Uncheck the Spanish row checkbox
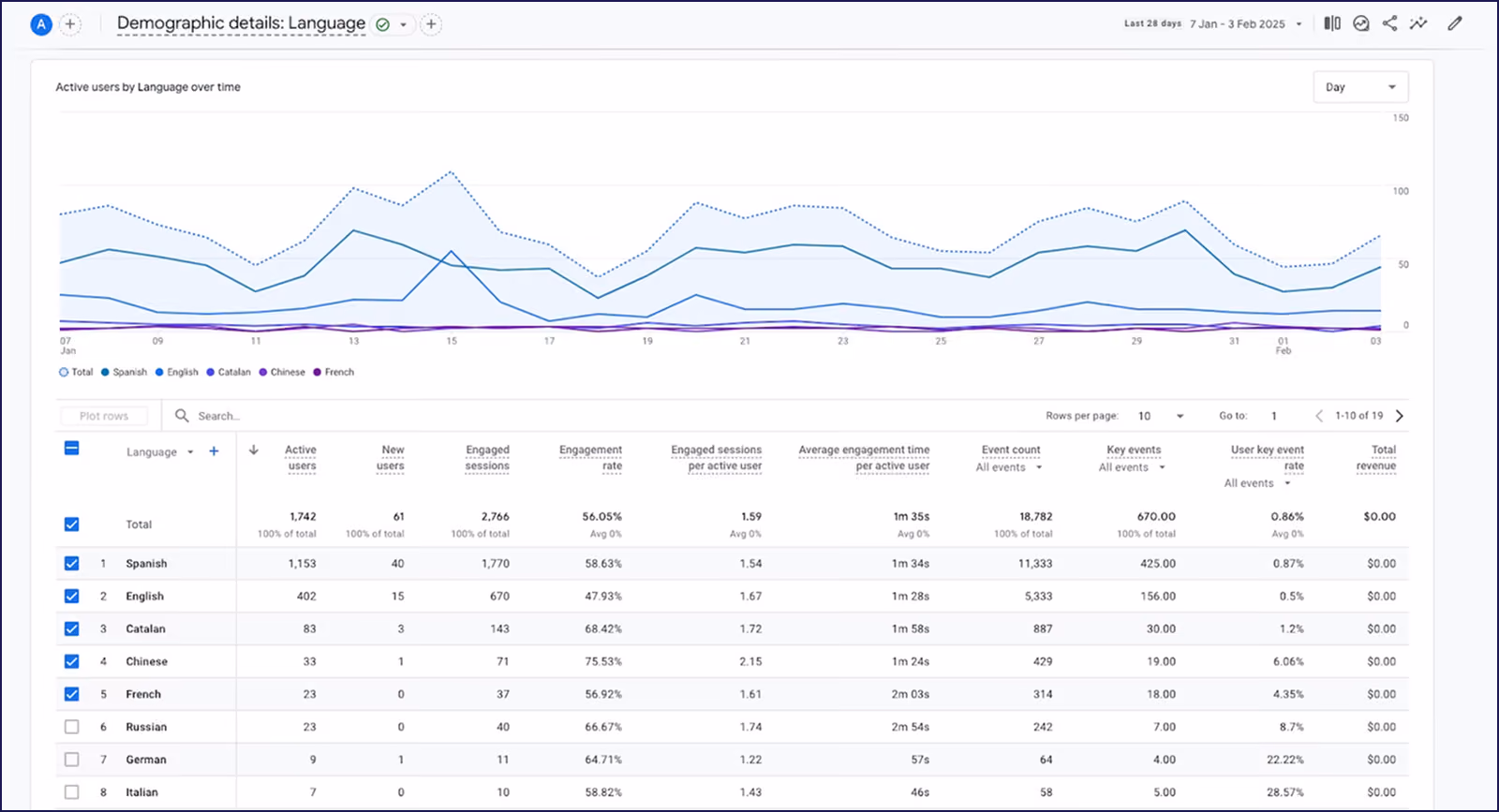Viewport: 1499px width, 812px height. click(x=71, y=564)
